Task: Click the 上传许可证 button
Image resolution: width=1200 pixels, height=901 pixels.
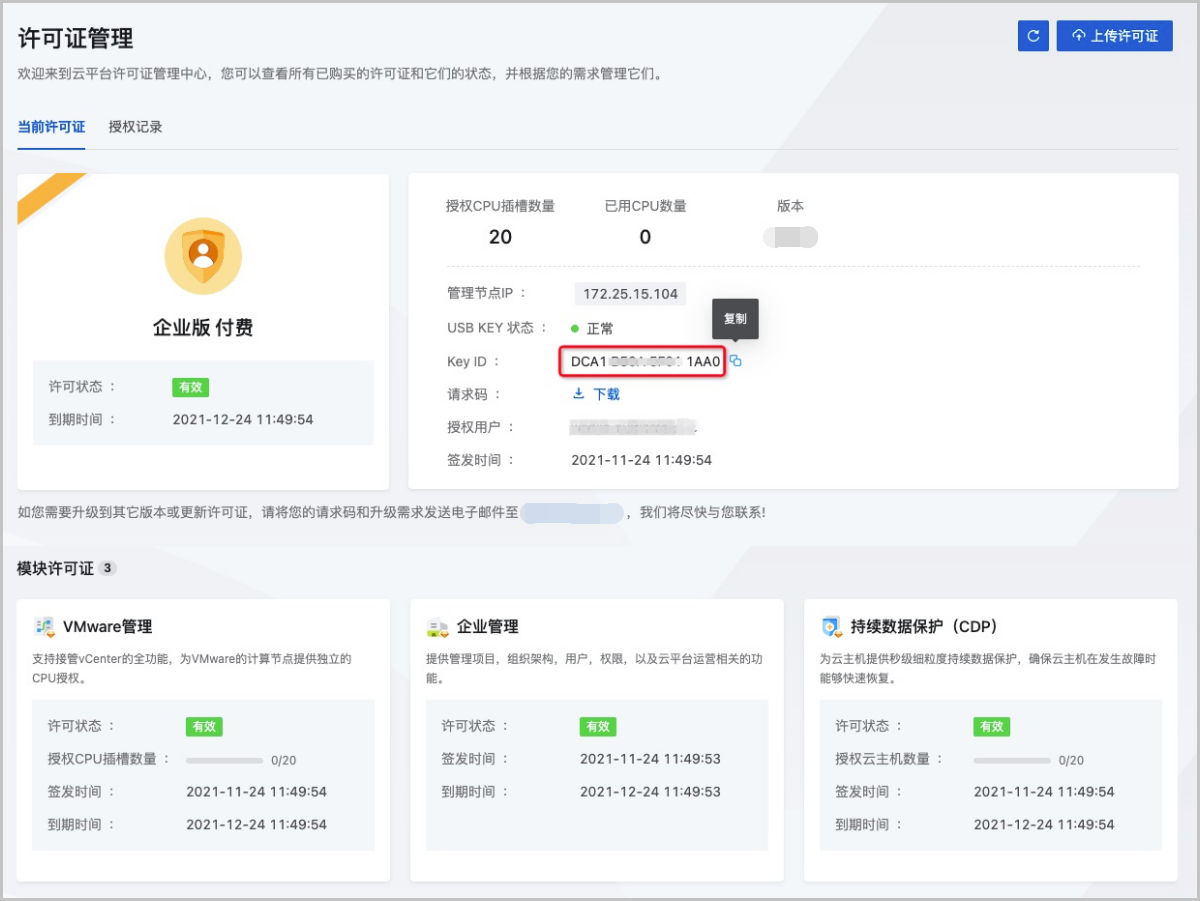Action: pos(1114,35)
